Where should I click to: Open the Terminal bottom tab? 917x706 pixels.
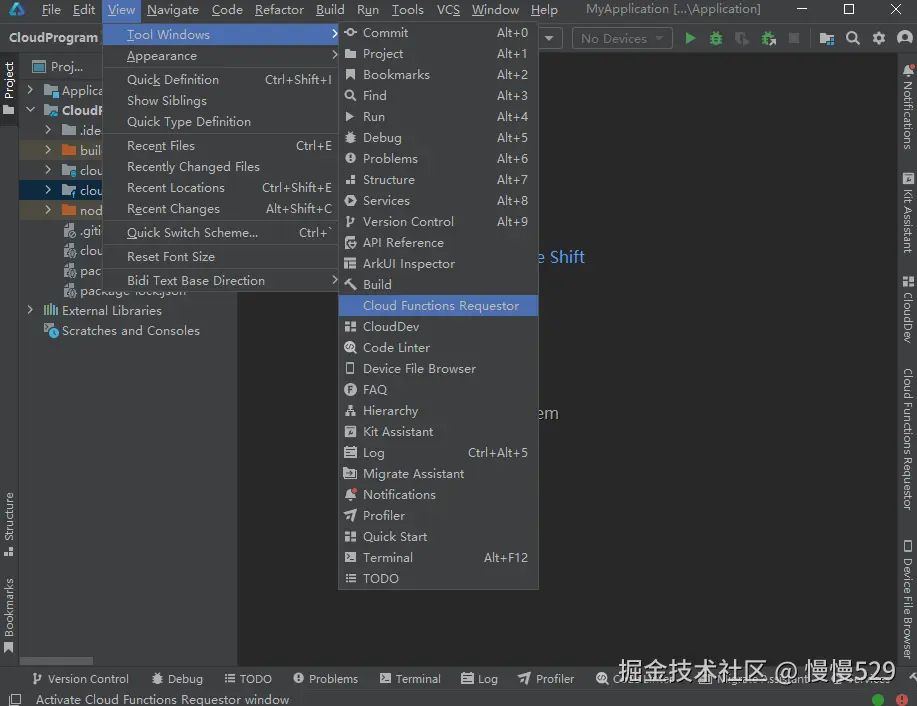[x=410, y=679]
